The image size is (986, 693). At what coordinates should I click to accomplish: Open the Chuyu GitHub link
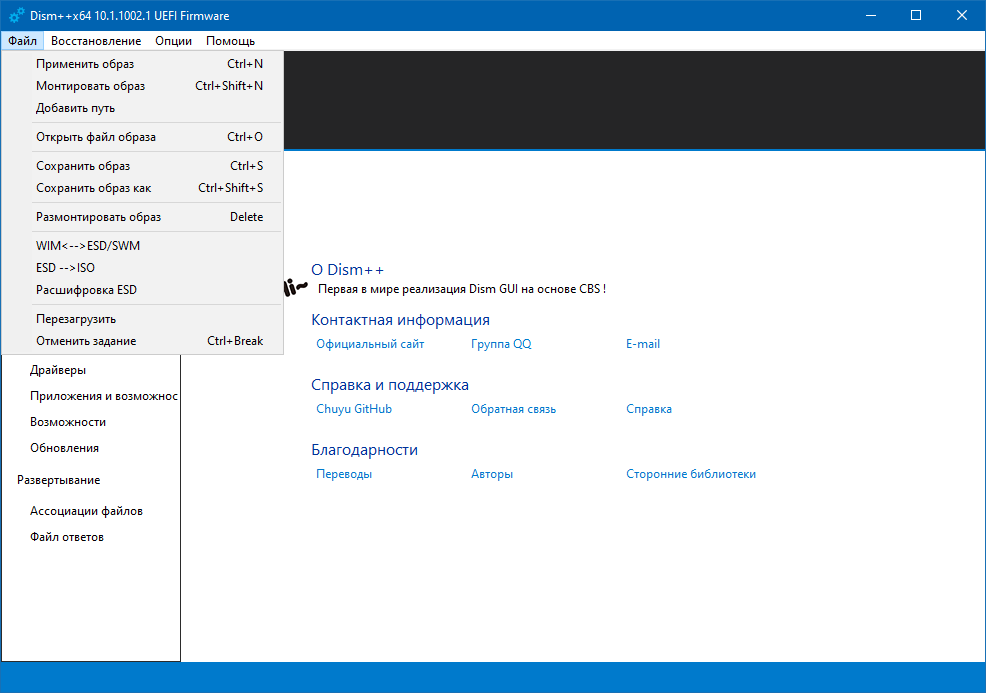click(x=354, y=409)
